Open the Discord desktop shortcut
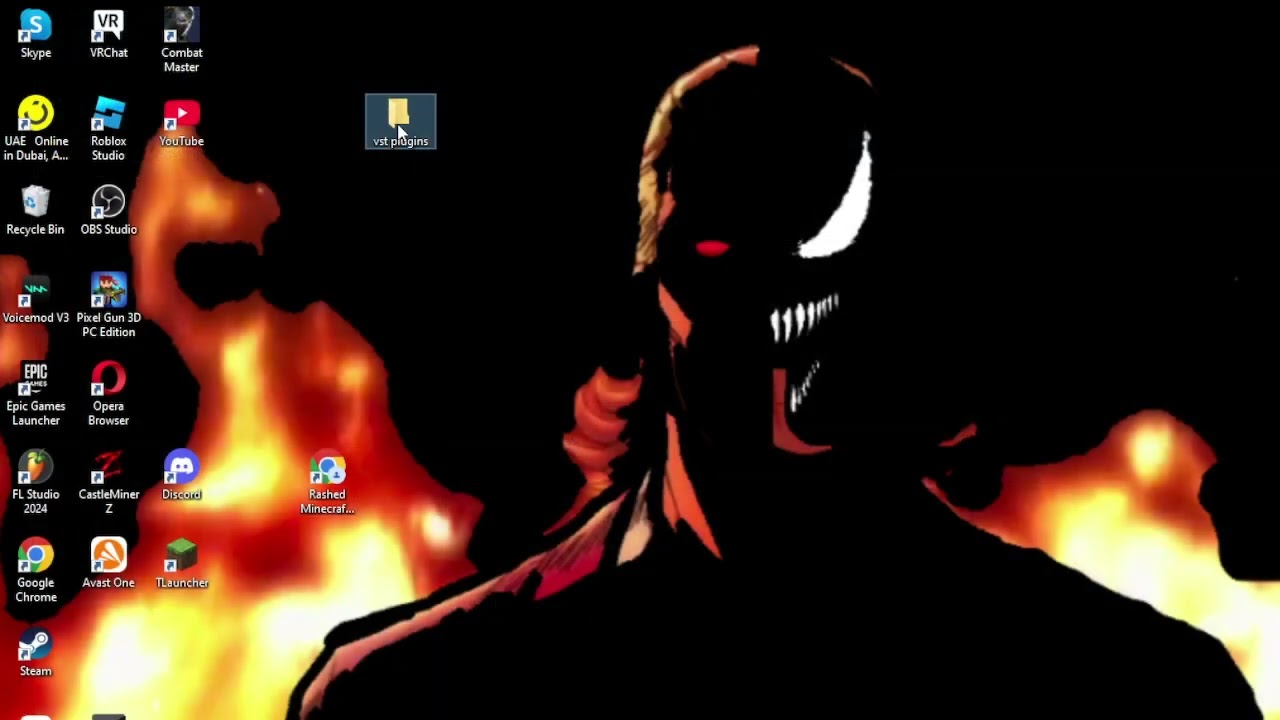This screenshot has height=720, width=1280. (181, 476)
